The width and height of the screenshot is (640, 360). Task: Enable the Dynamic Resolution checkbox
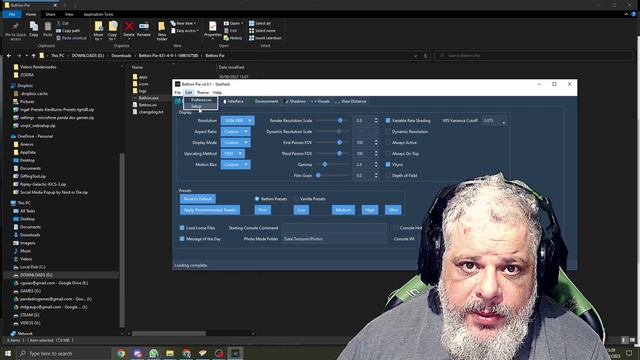(388, 131)
